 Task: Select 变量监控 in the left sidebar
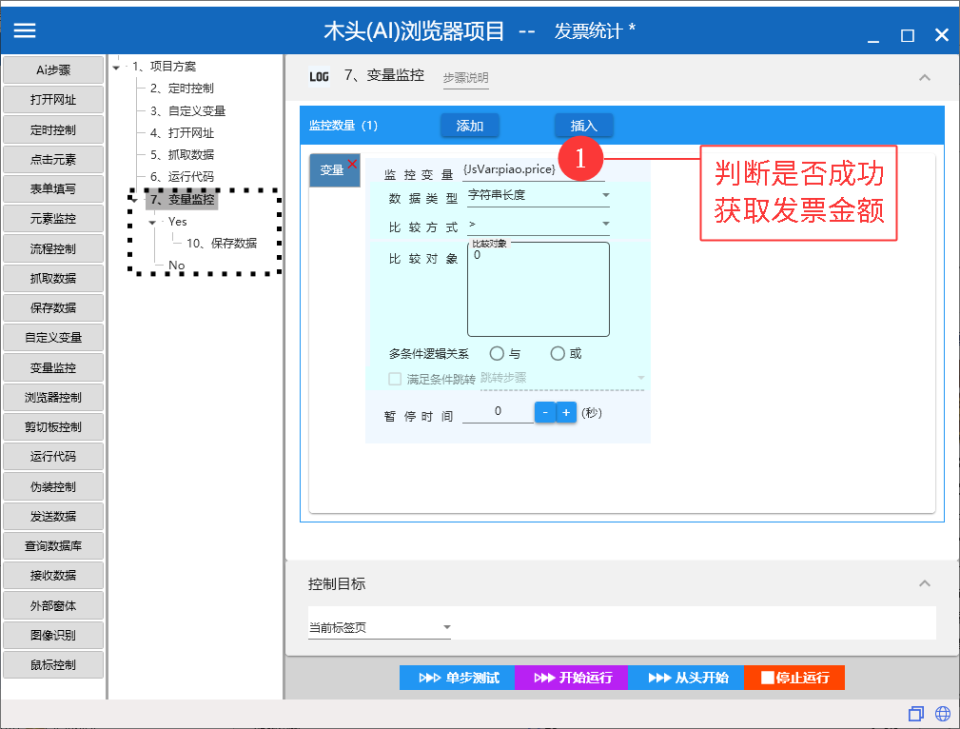pos(53,367)
